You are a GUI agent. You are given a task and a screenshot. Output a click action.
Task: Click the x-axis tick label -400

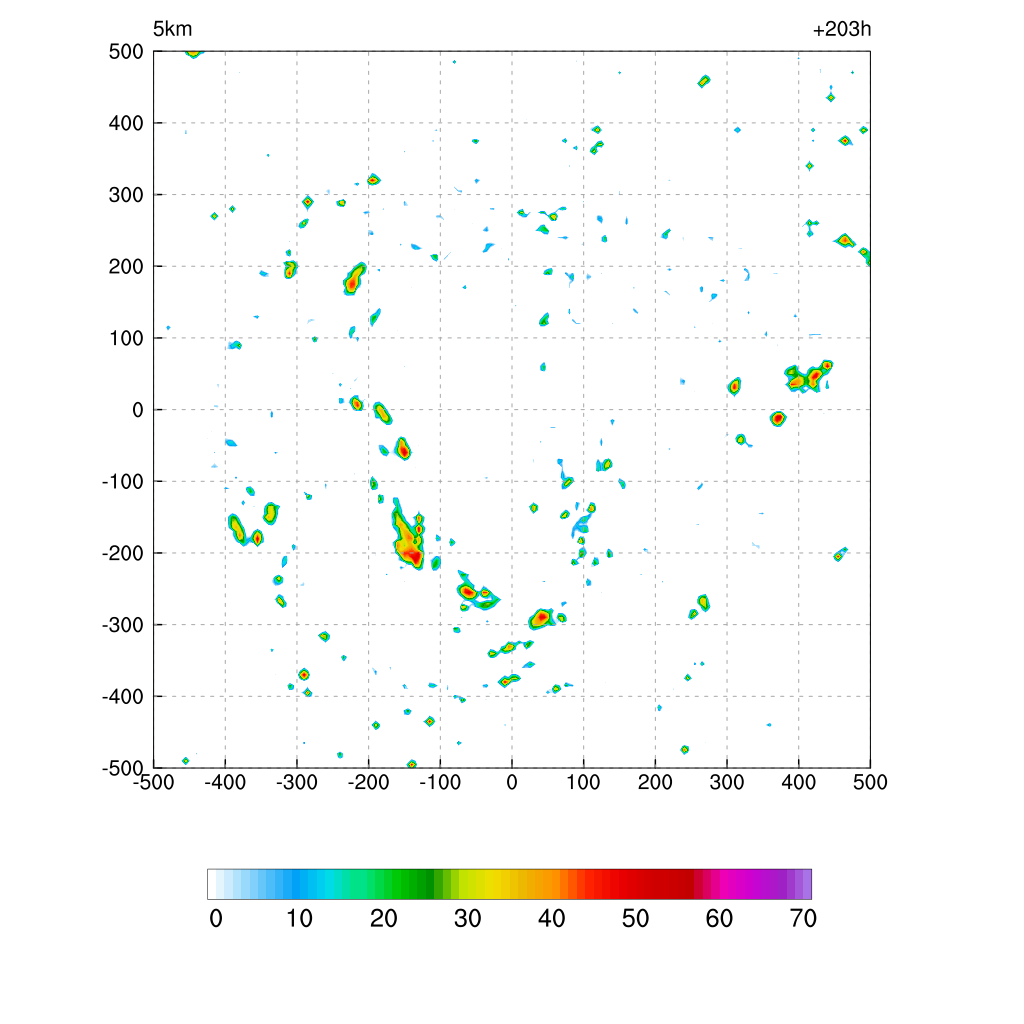tap(225, 782)
